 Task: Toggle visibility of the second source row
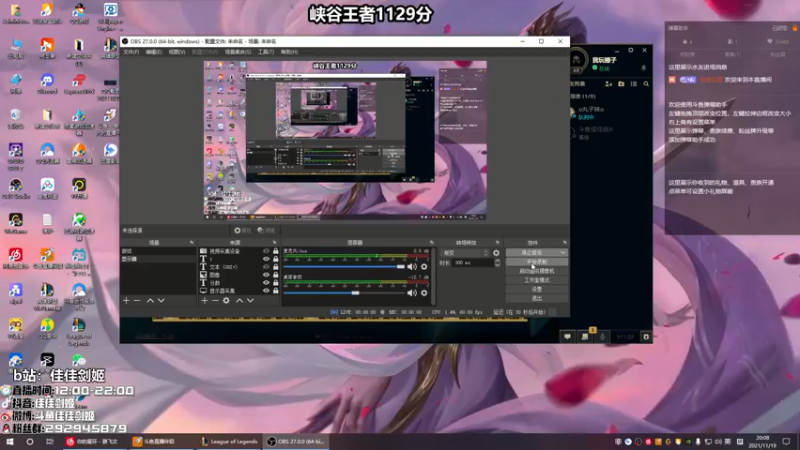pyautogui.click(x=266, y=259)
